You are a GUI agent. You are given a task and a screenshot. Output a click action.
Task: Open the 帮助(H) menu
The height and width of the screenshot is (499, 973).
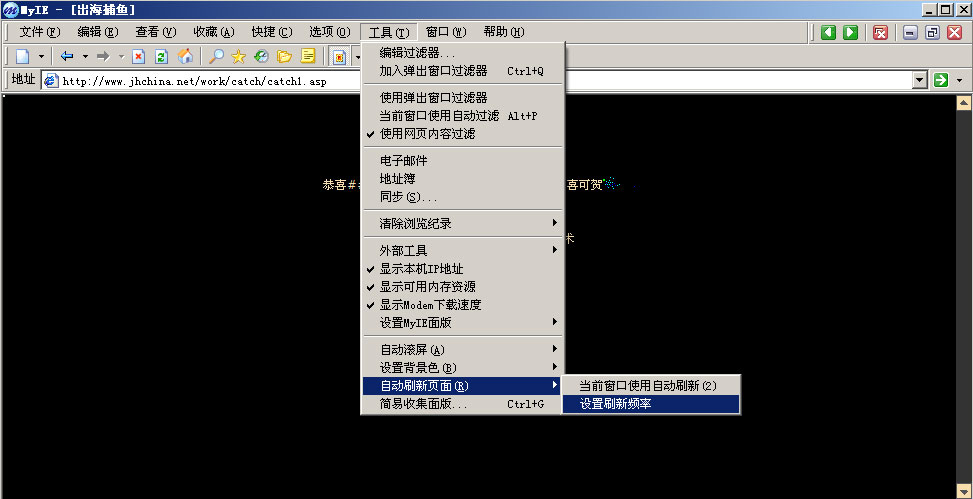coord(504,32)
